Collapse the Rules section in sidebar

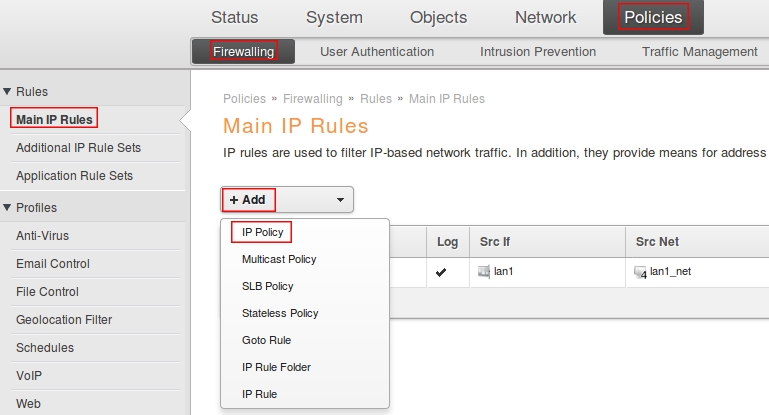pyautogui.click(x=8, y=92)
